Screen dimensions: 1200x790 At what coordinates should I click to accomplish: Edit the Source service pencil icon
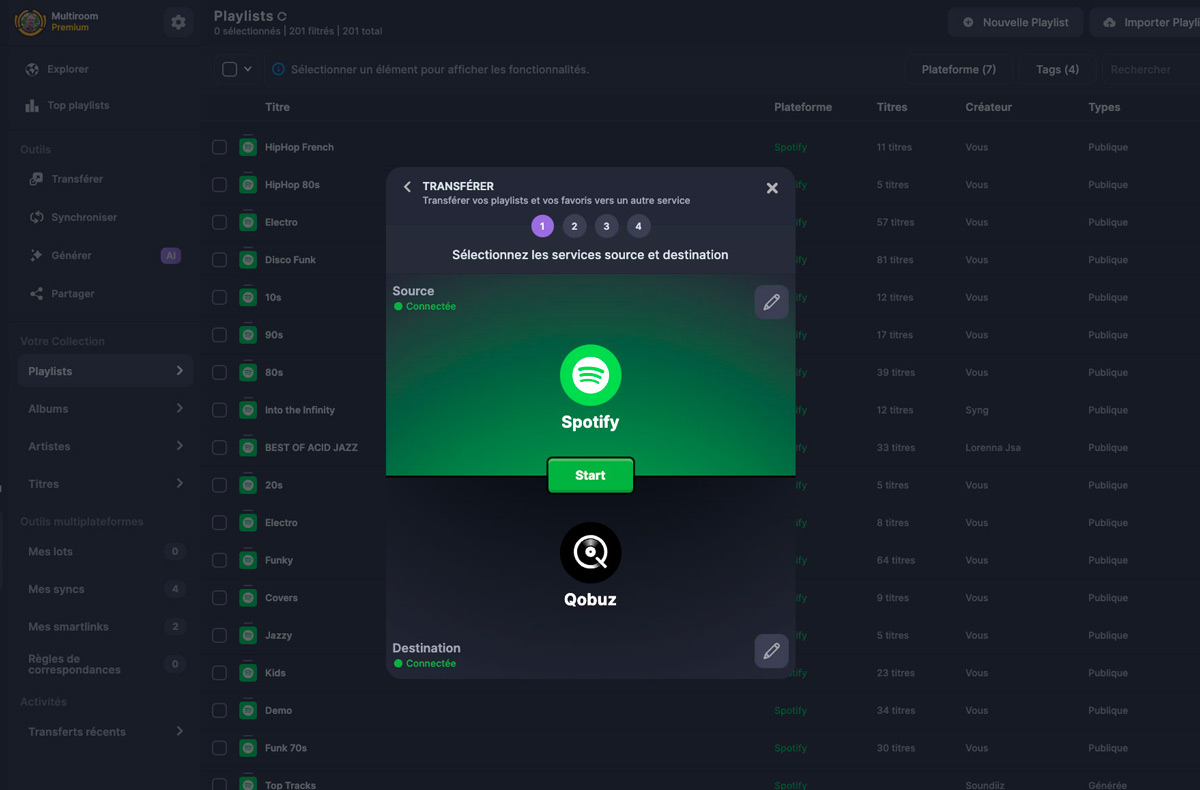coord(771,302)
